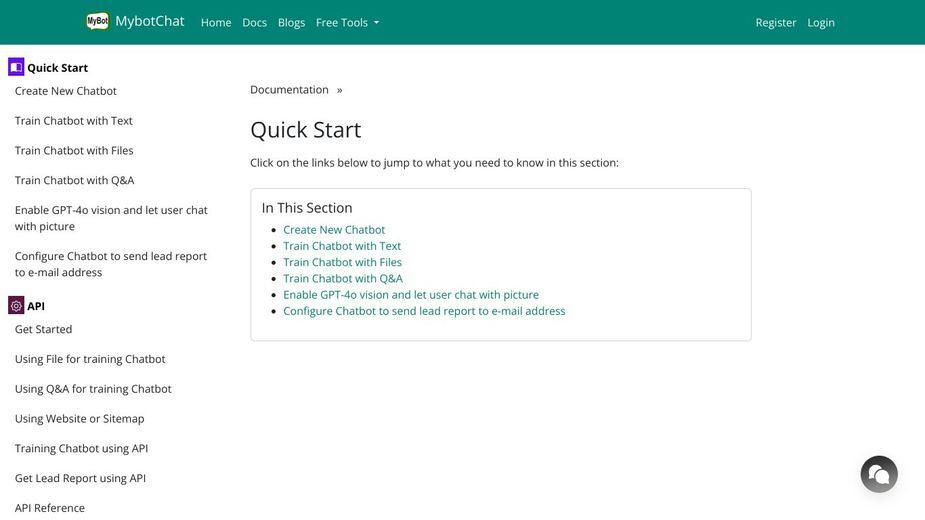This screenshot has width=925, height=520.
Task: Open Get Started under API
Action: pyautogui.click(x=43, y=329)
